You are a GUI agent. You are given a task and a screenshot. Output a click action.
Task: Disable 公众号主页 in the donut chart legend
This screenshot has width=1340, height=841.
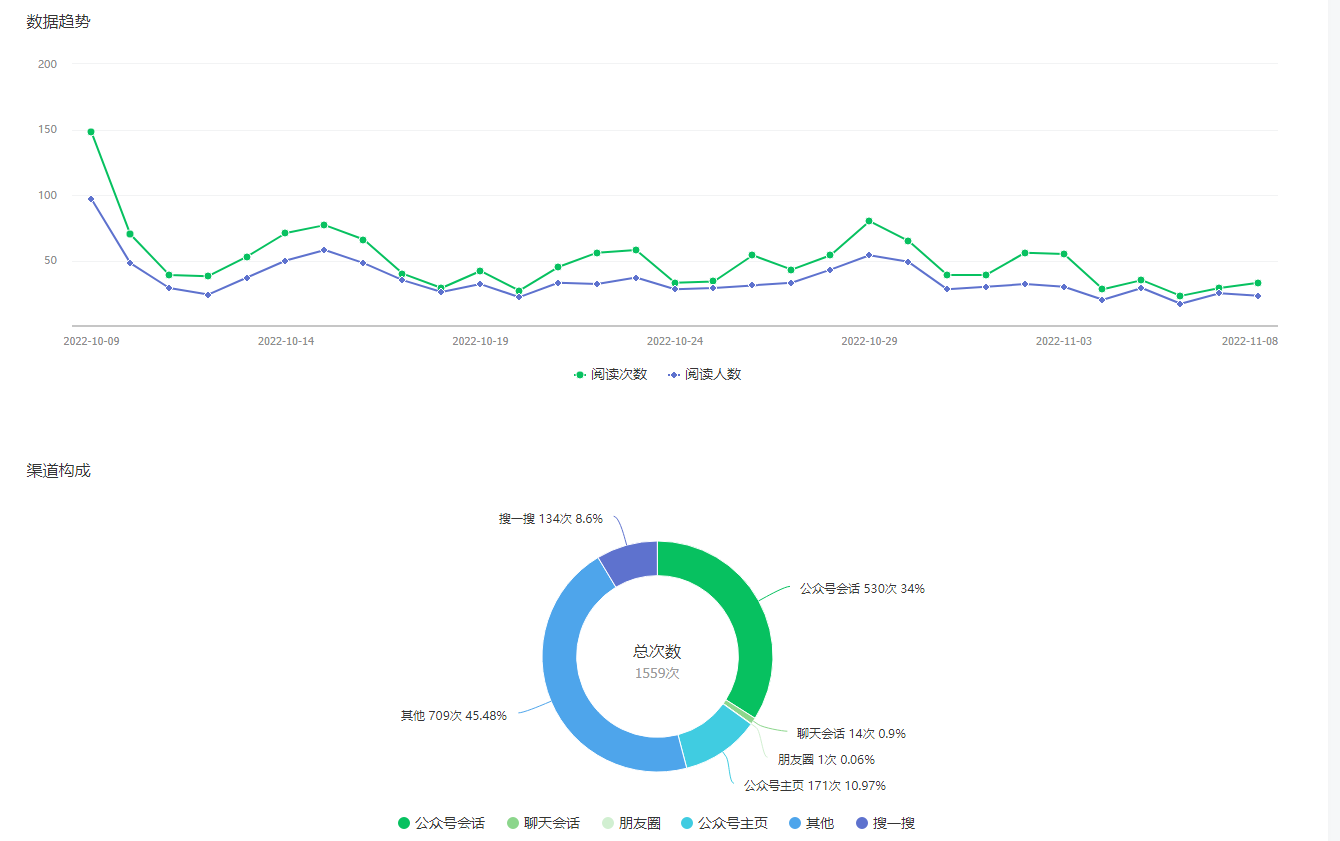[x=724, y=823]
